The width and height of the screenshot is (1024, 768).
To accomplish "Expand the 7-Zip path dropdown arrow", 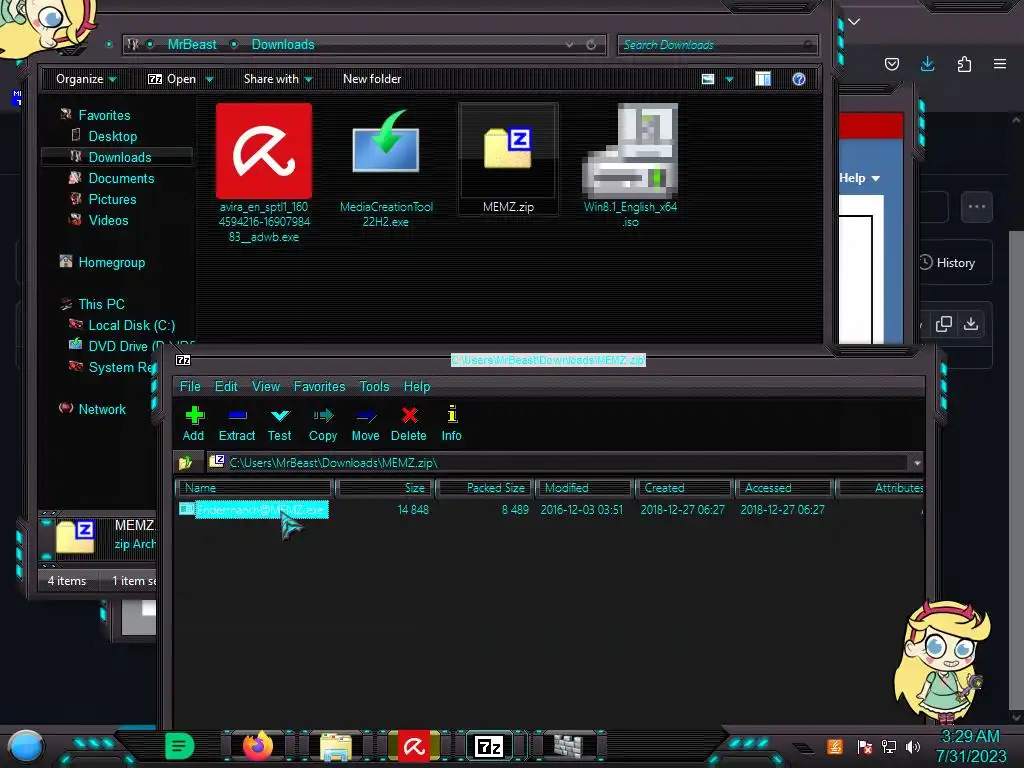I will tap(917, 463).
